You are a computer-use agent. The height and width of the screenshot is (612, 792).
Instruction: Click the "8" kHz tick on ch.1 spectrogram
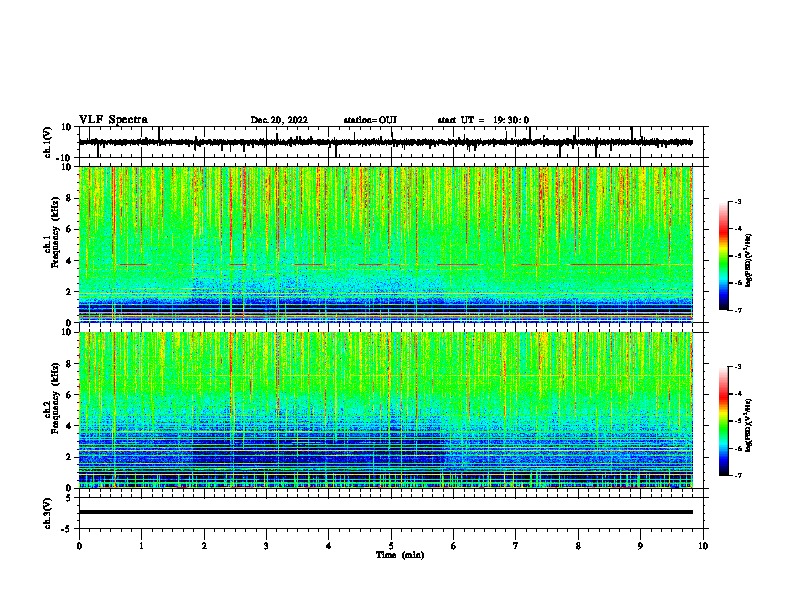point(70,198)
